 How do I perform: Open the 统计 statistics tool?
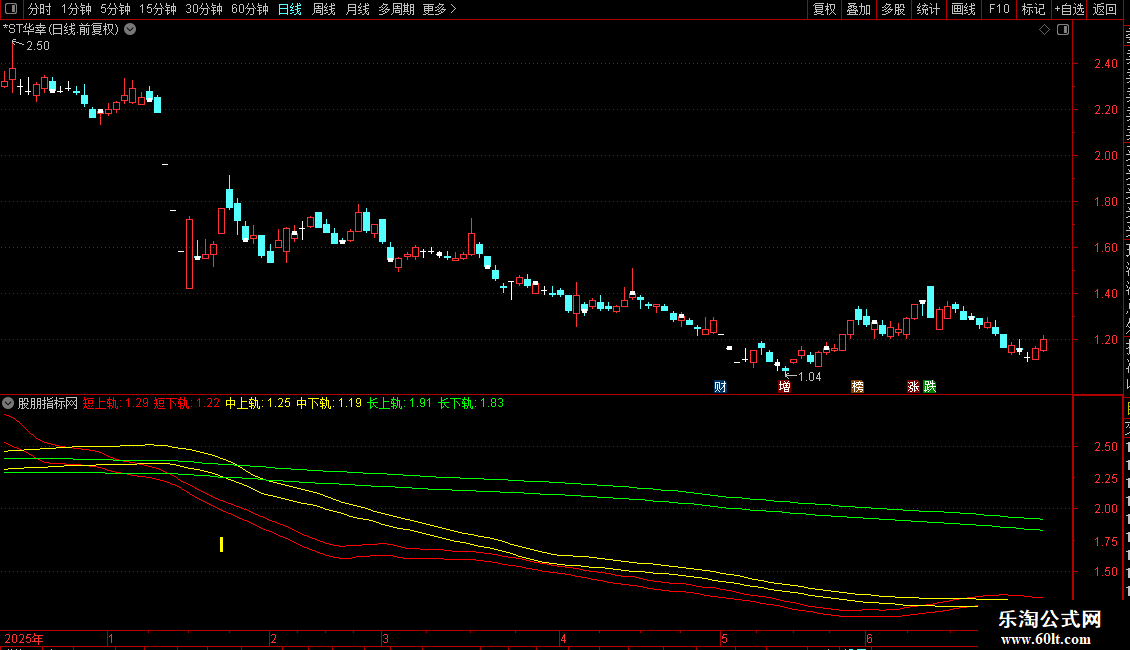click(927, 9)
